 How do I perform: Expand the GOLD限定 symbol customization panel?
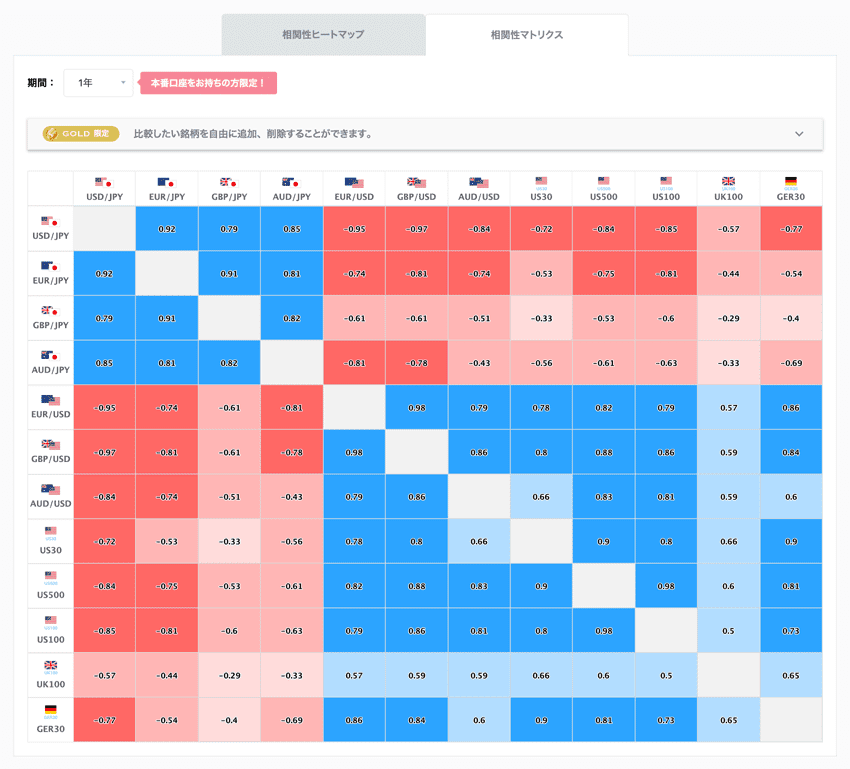pyautogui.click(x=798, y=133)
